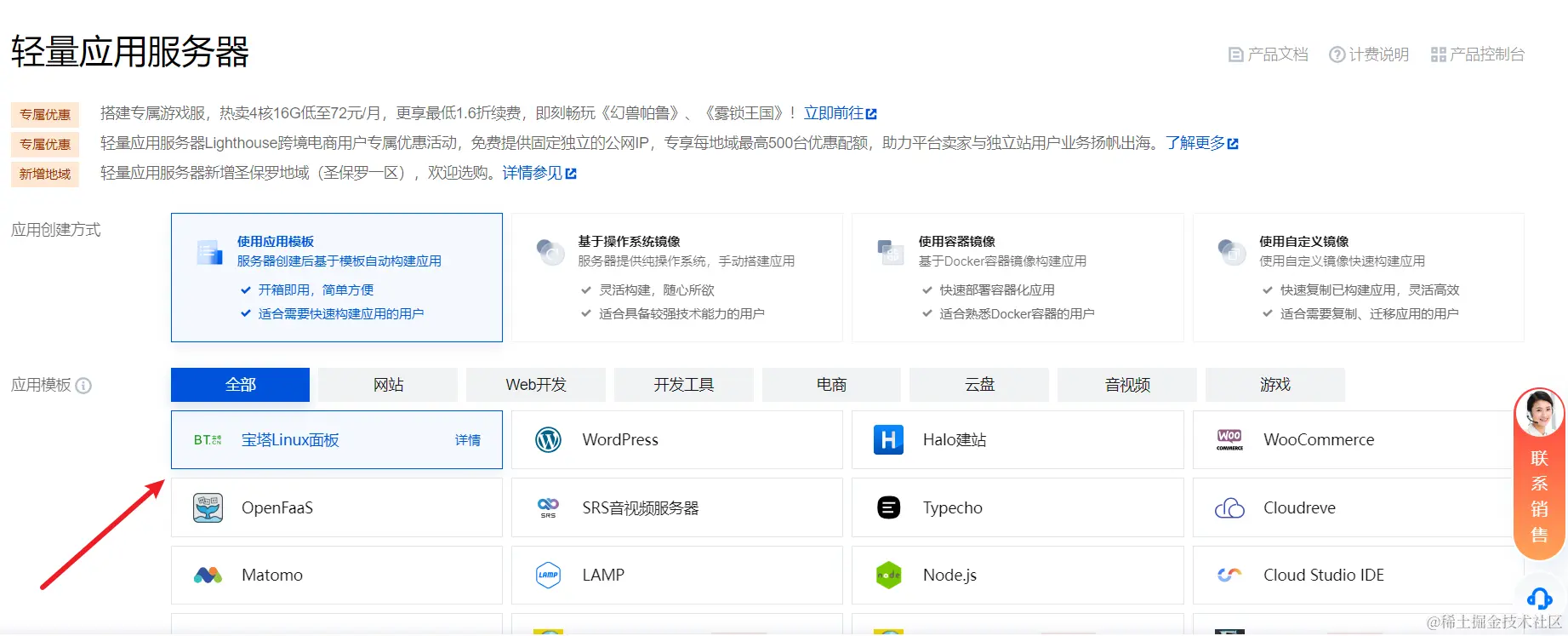The width and height of the screenshot is (1568, 636).
Task: Open the 详情参见 link
Action: 533,173
